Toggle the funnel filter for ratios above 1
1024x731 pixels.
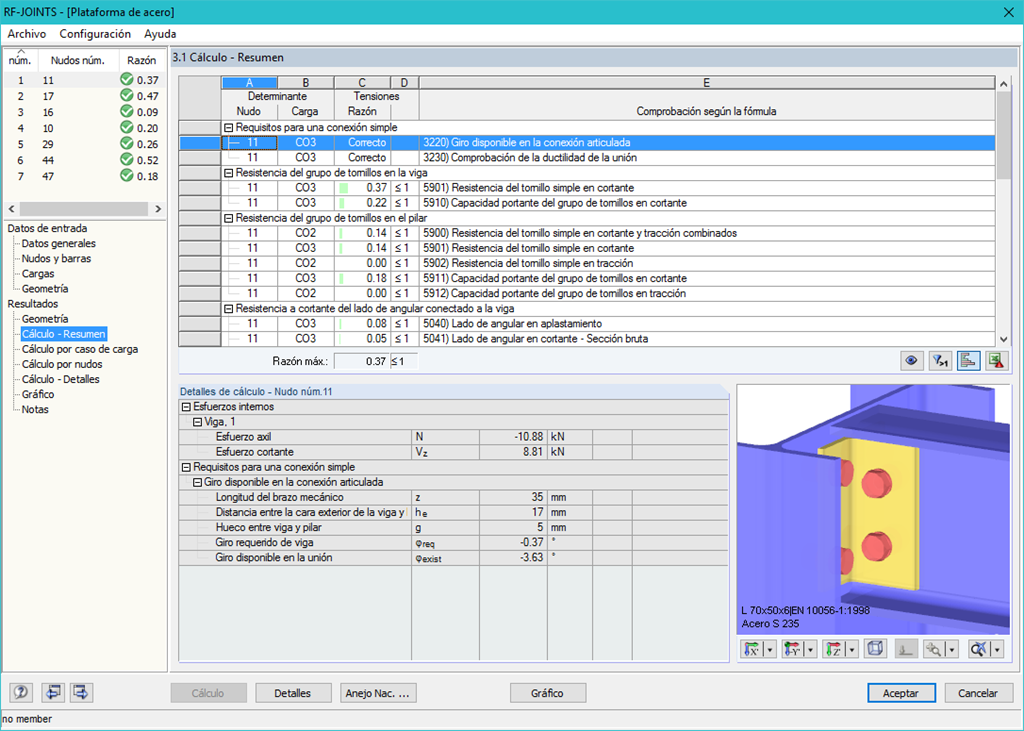[940, 361]
